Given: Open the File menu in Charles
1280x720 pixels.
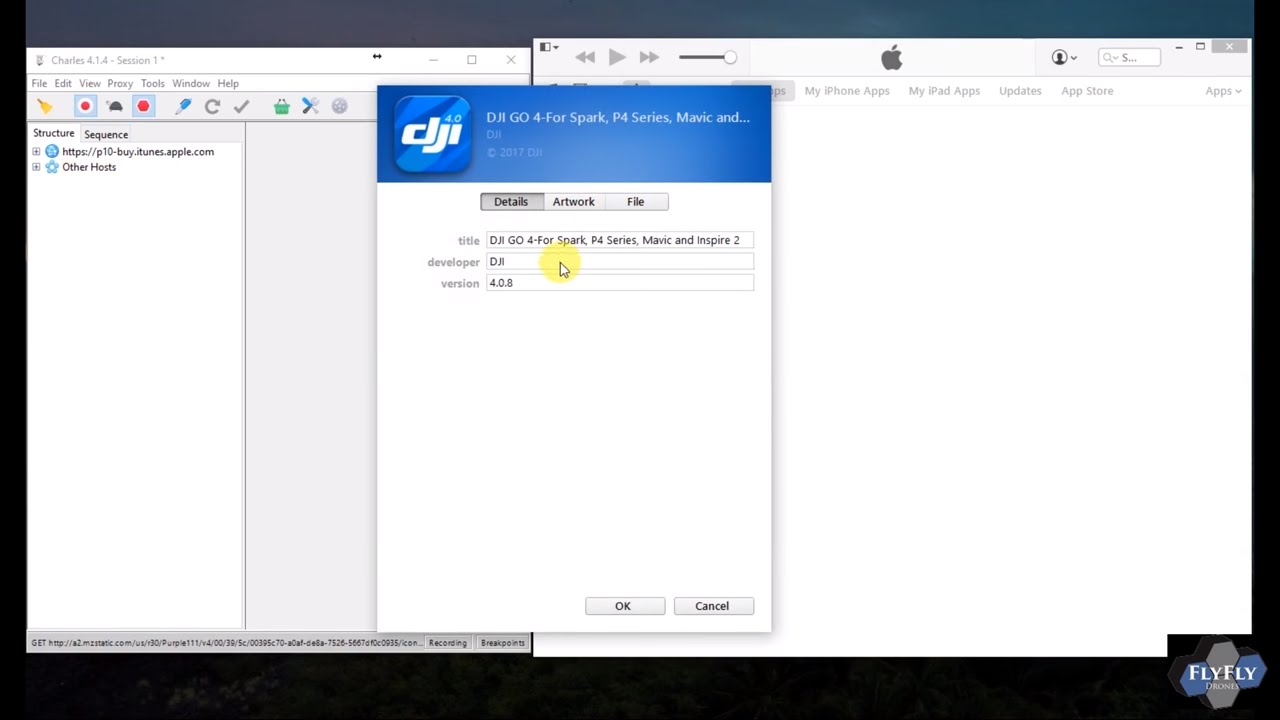Looking at the screenshot, I should [39, 84].
